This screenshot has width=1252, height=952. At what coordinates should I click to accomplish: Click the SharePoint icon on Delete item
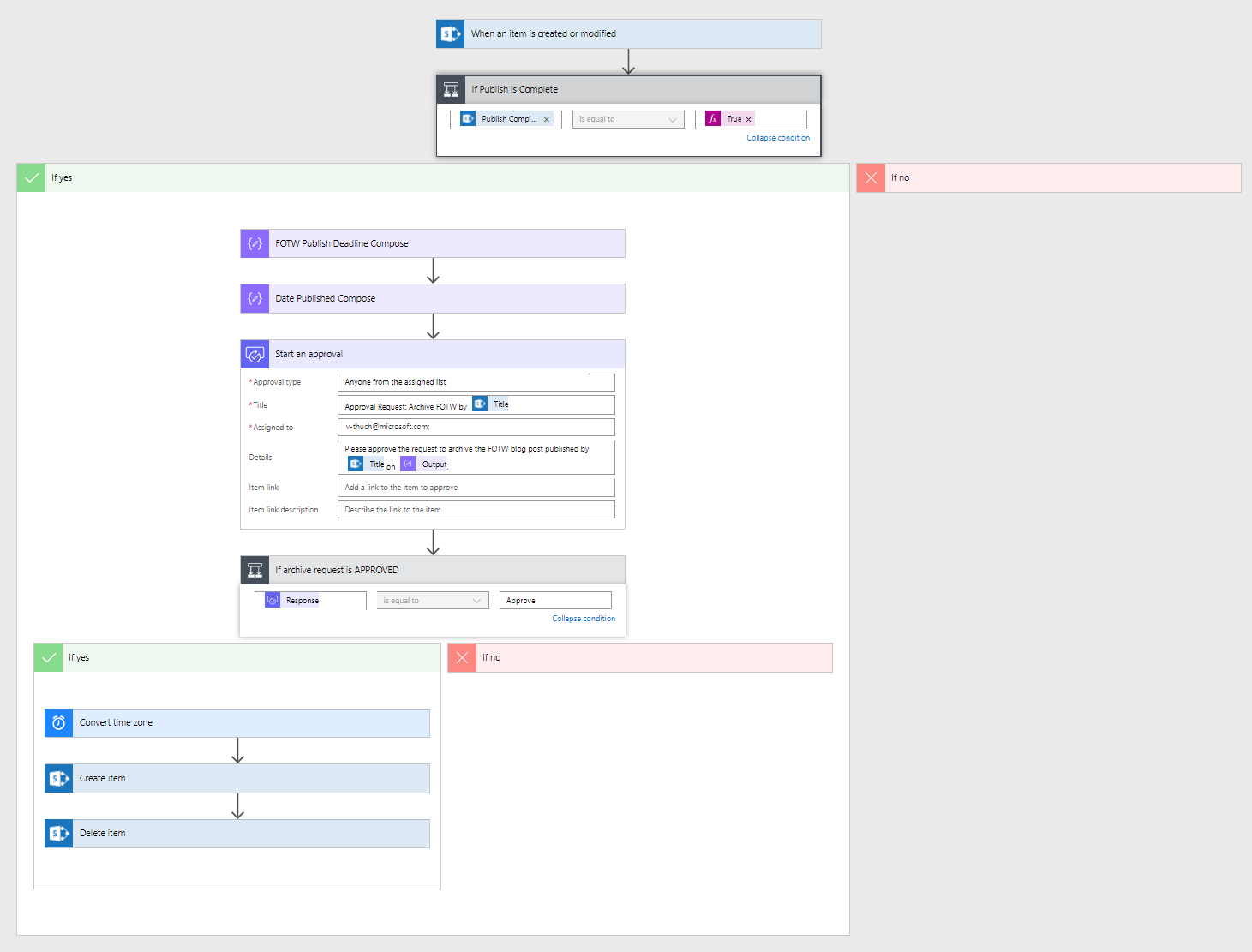(x=58, y=834)
